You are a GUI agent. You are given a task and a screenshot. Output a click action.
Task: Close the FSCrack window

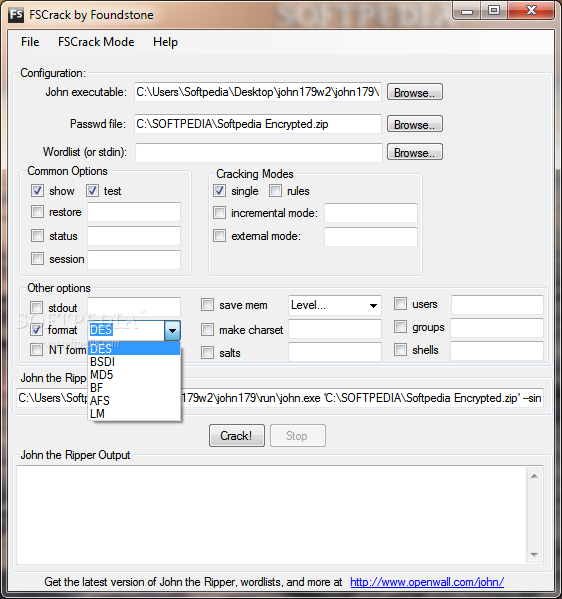(x=531, y=11)
